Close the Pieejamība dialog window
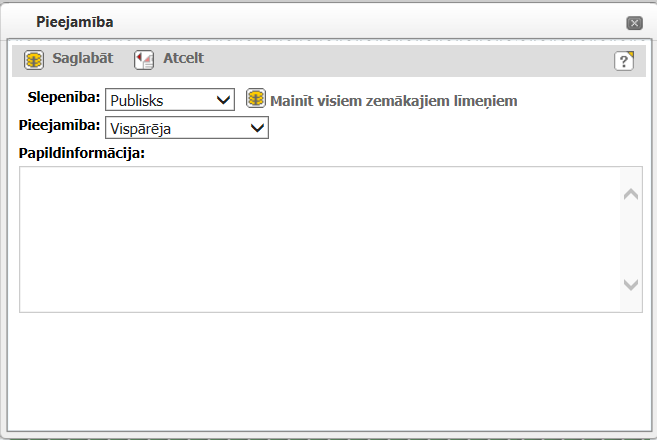This screenshot has height=440, width=657. click(634, 22)
